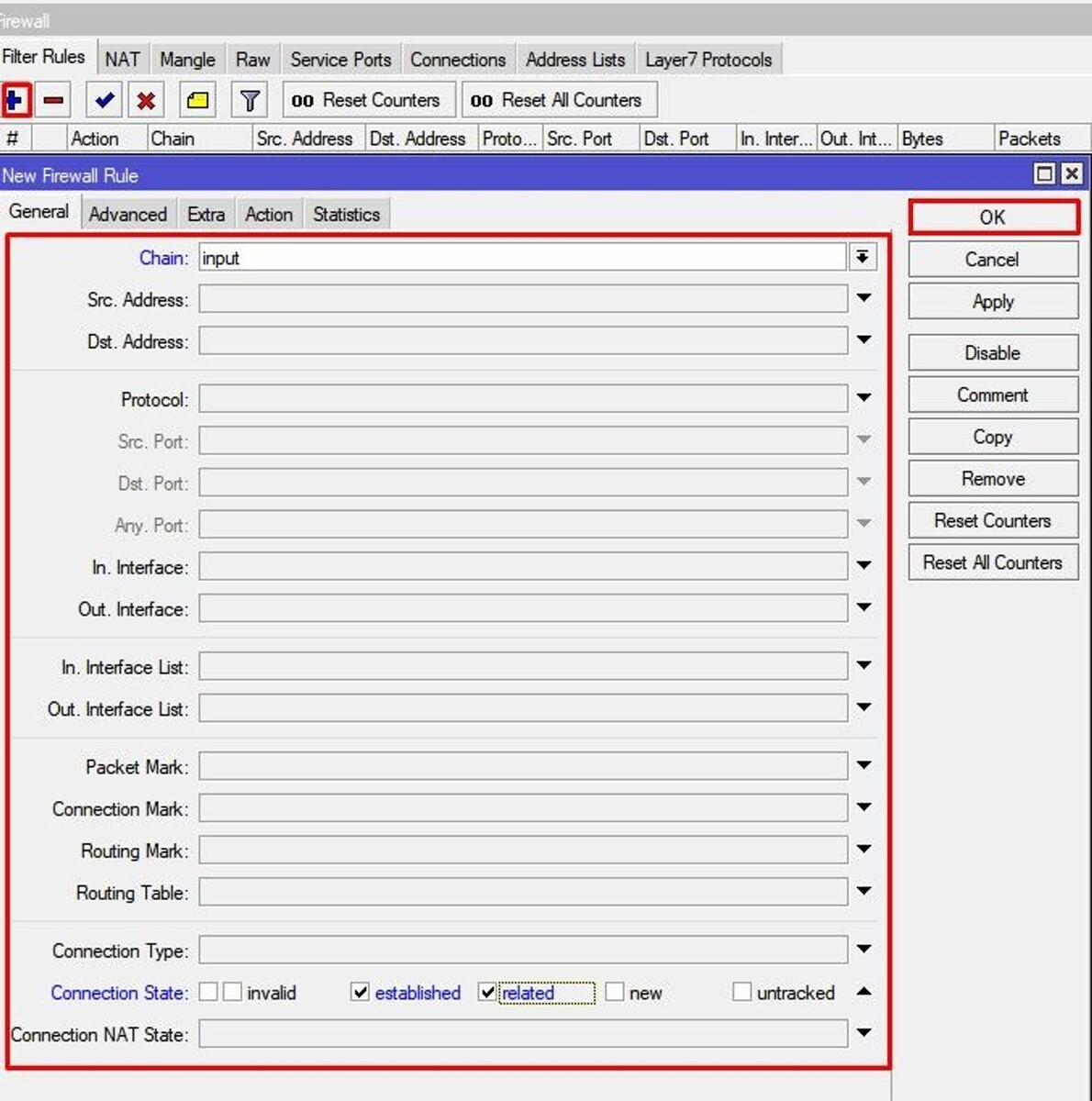Open the Connections tab
1092x1101 pixels.
click(x=458, y=60)
